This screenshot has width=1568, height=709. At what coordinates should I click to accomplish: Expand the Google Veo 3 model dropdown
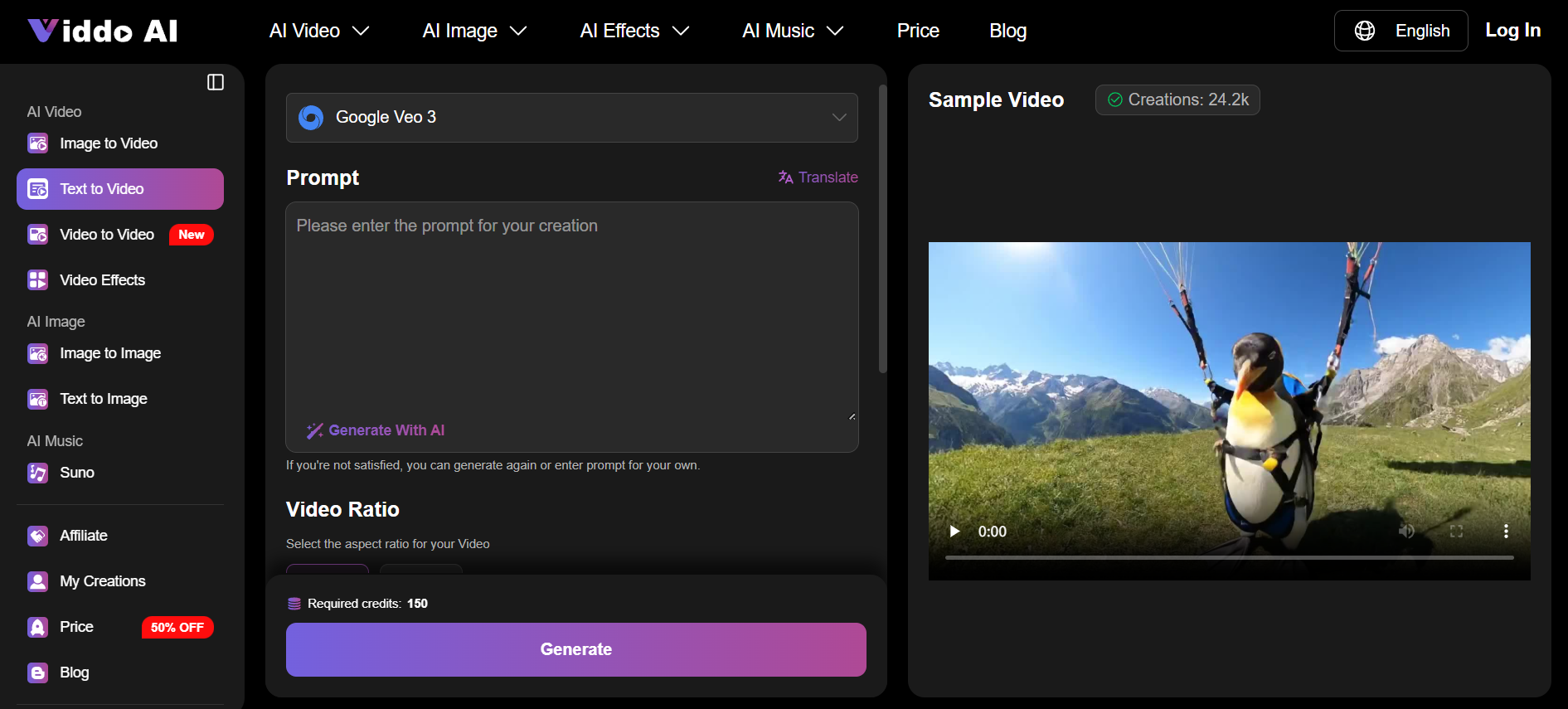839,118
